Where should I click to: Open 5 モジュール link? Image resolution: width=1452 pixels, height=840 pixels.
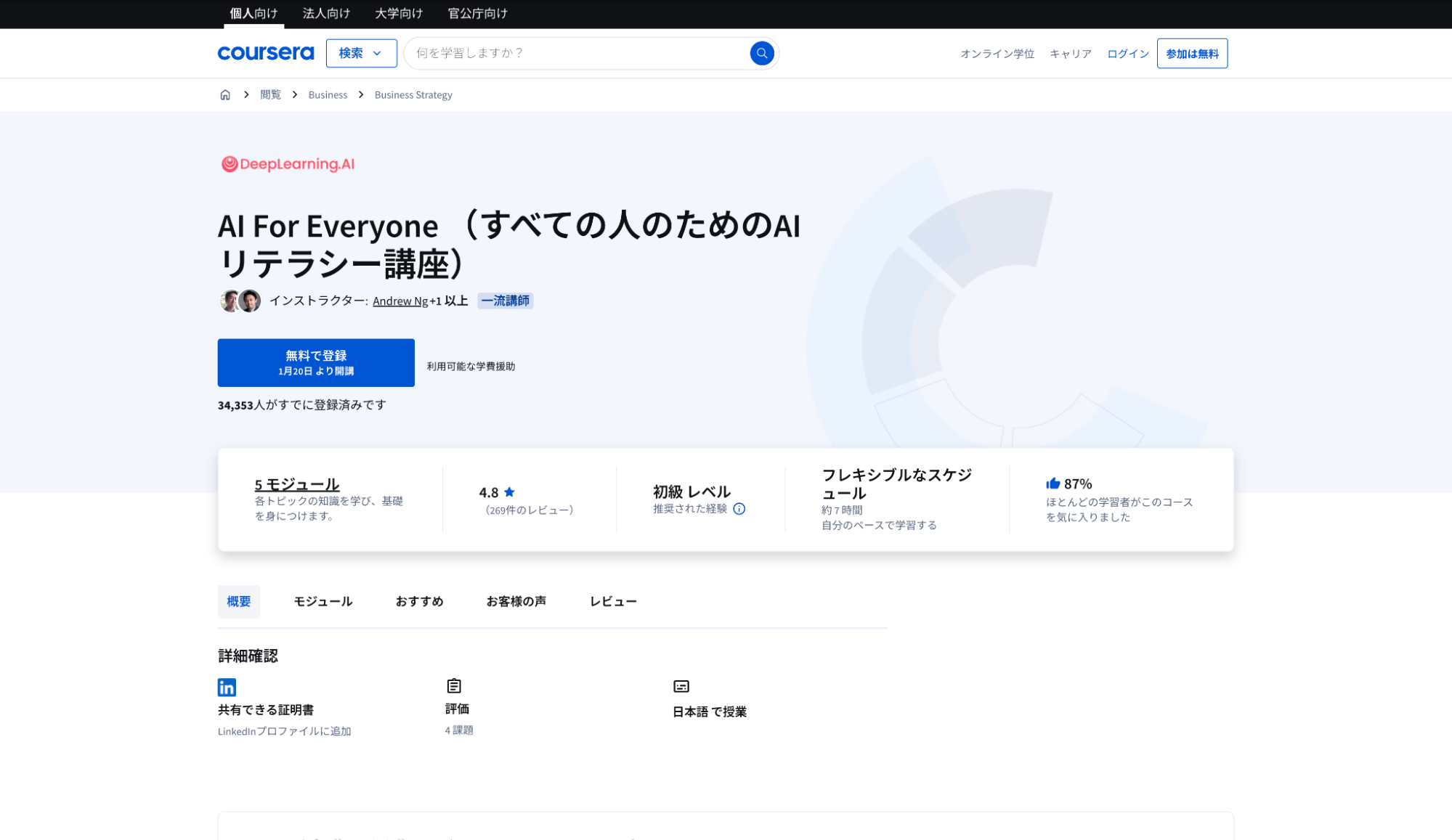pos(297,484)
